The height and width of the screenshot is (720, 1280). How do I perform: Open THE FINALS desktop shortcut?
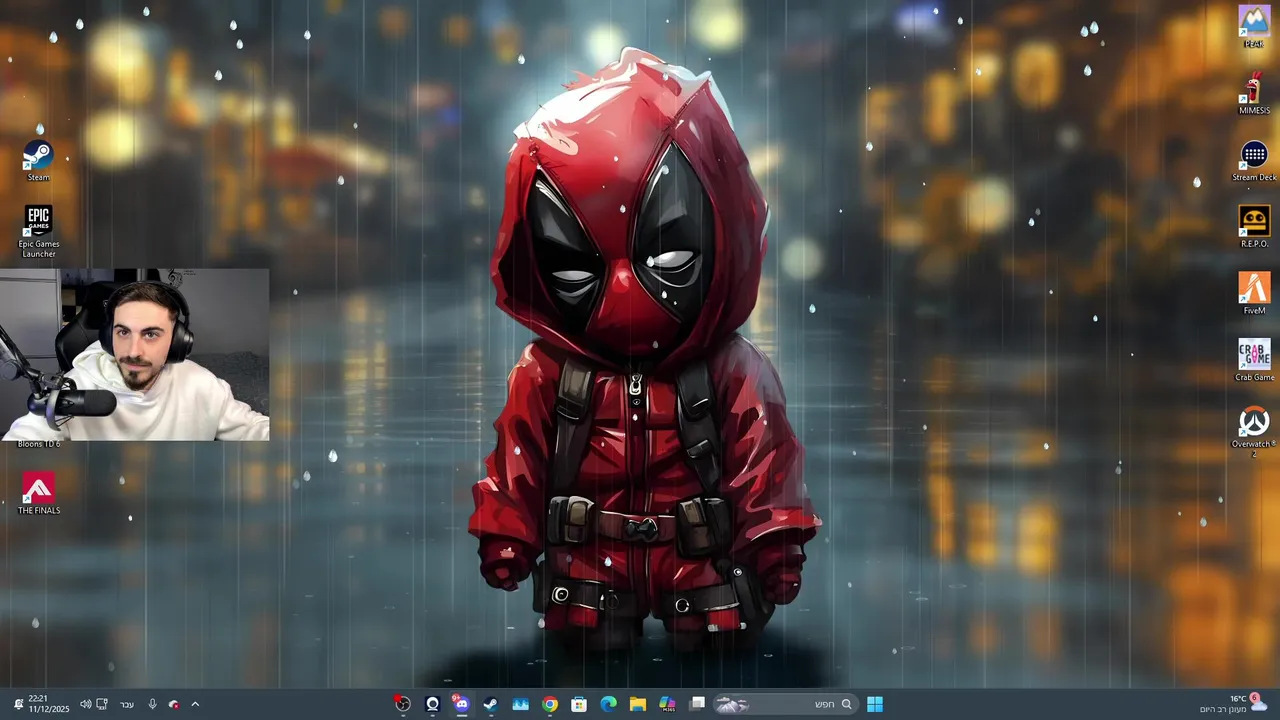[38, 494]
